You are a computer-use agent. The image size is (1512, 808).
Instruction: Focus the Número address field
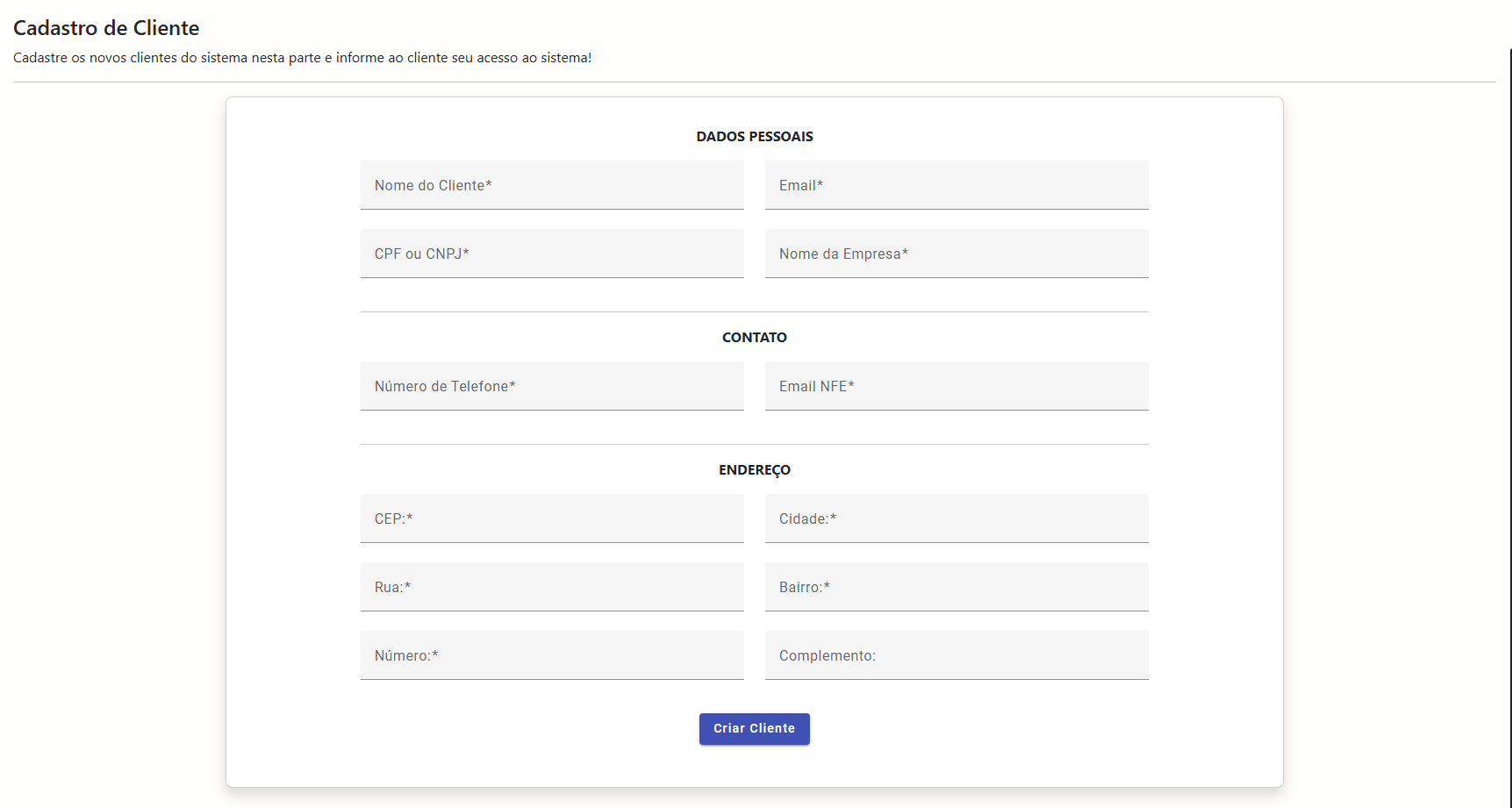pyautogui.click(x=552, y=655)
